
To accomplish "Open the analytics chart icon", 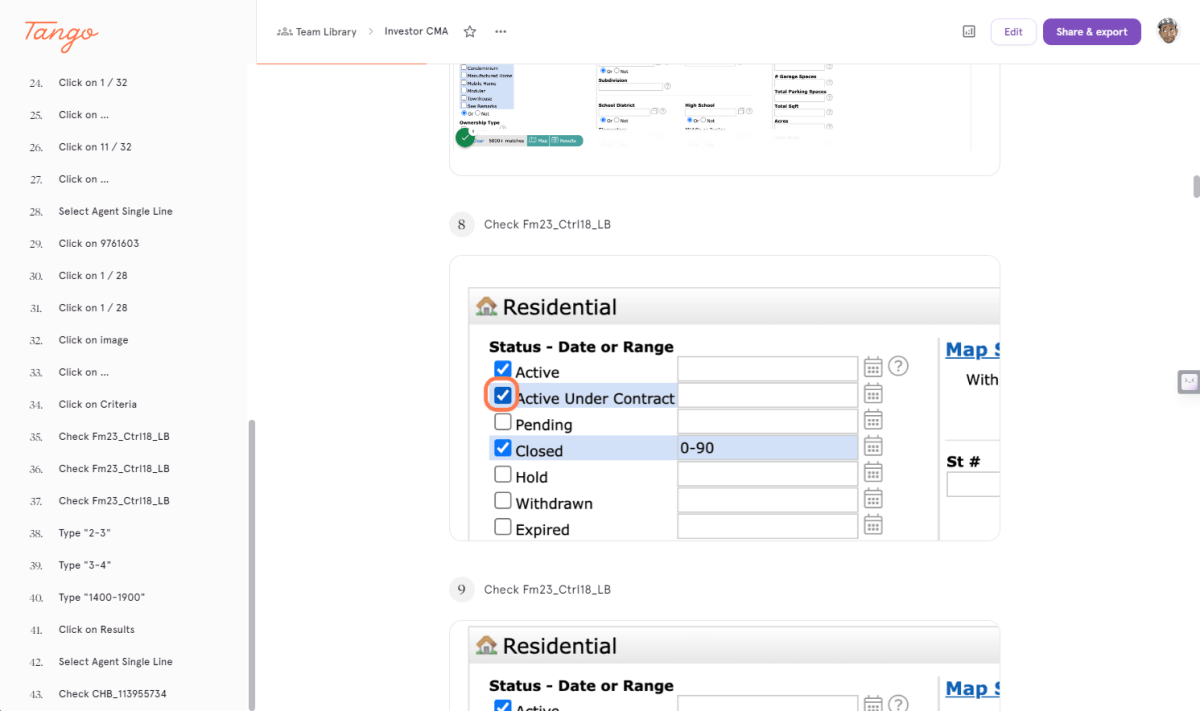I will (x=968, y=32).
